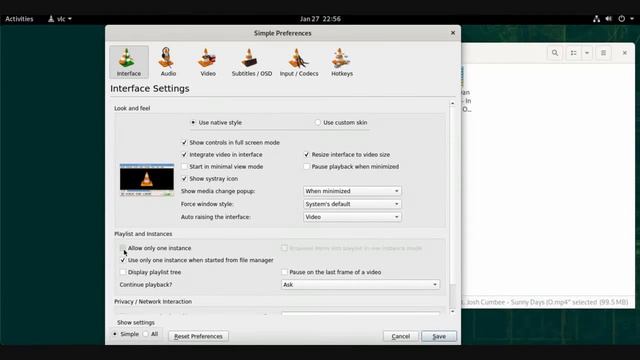Open the Input / Codecs preferences category
640x360 pixels.
299,62
